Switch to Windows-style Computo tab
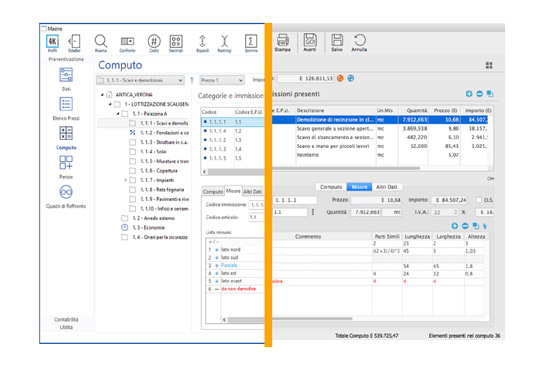 pyautogui.click(x=213, y=192)
